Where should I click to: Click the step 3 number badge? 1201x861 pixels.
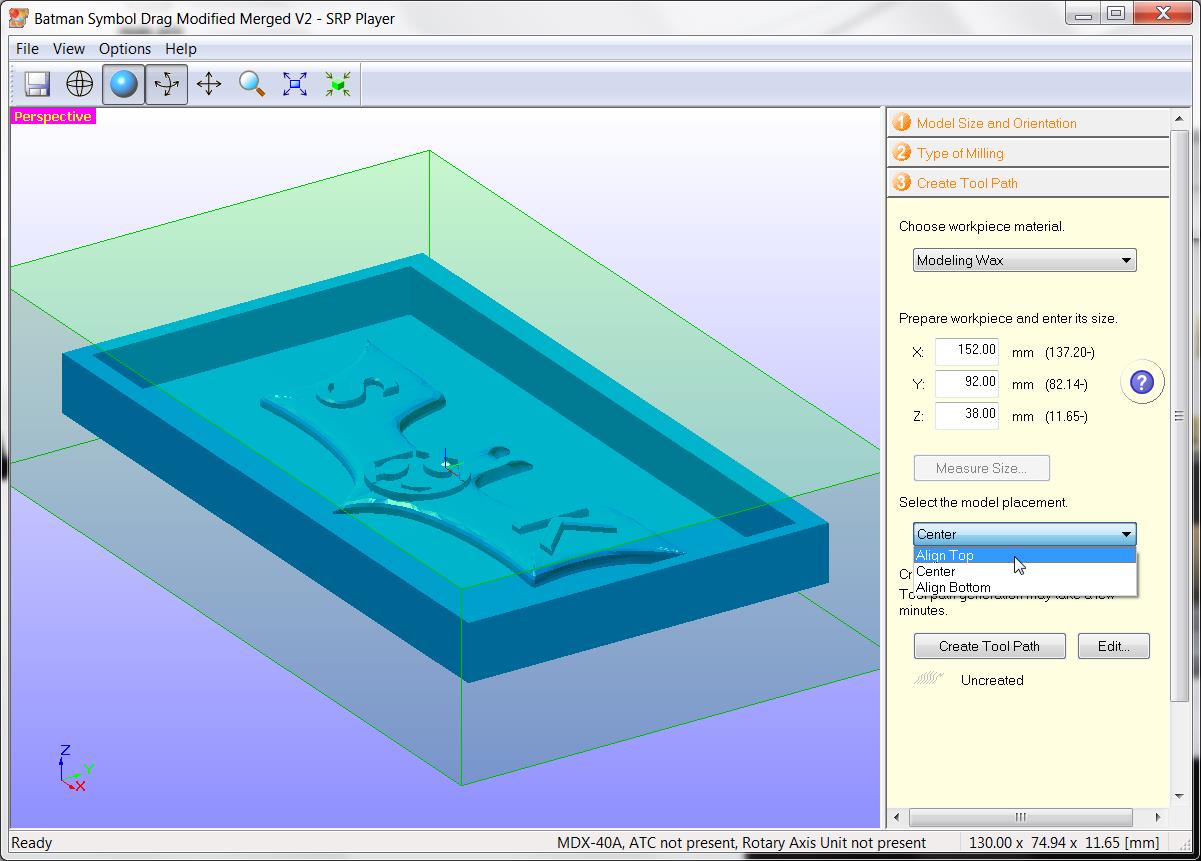point(902,182)
